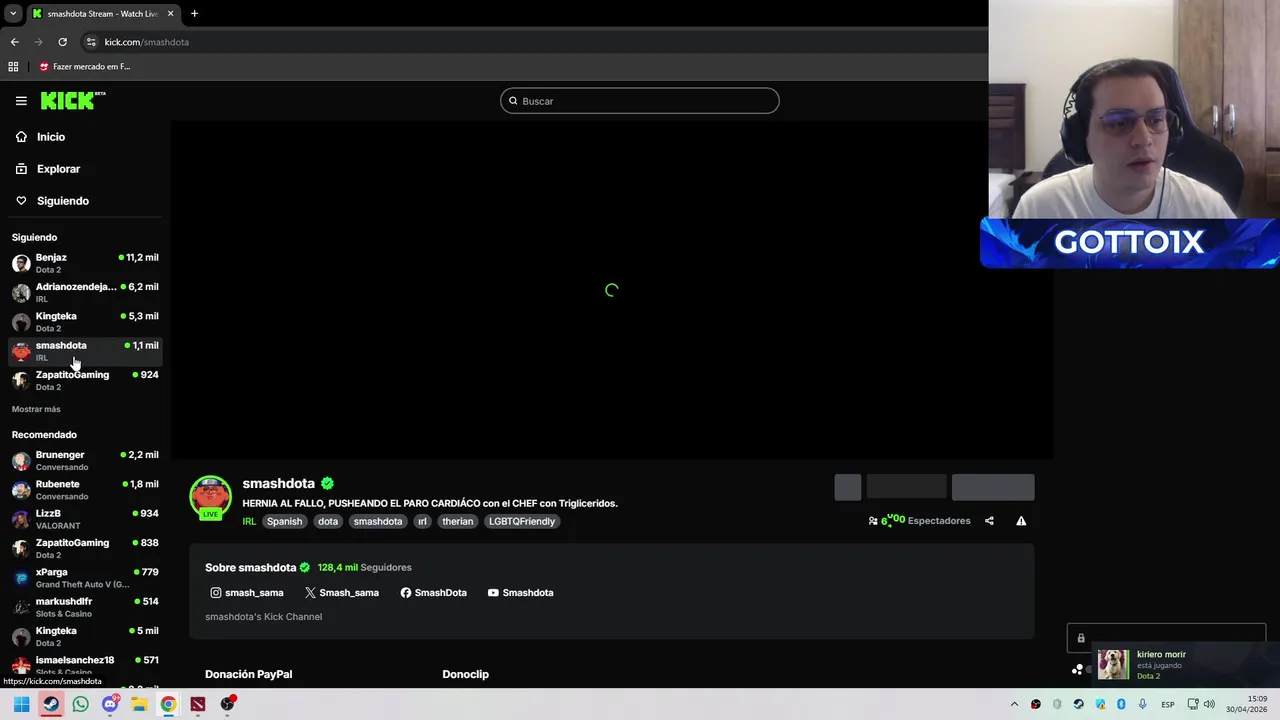Click the 128,4 mil Seguidores count
Image resolution: width=1280 pixels, height=720 pixels.
coord(364,567)
